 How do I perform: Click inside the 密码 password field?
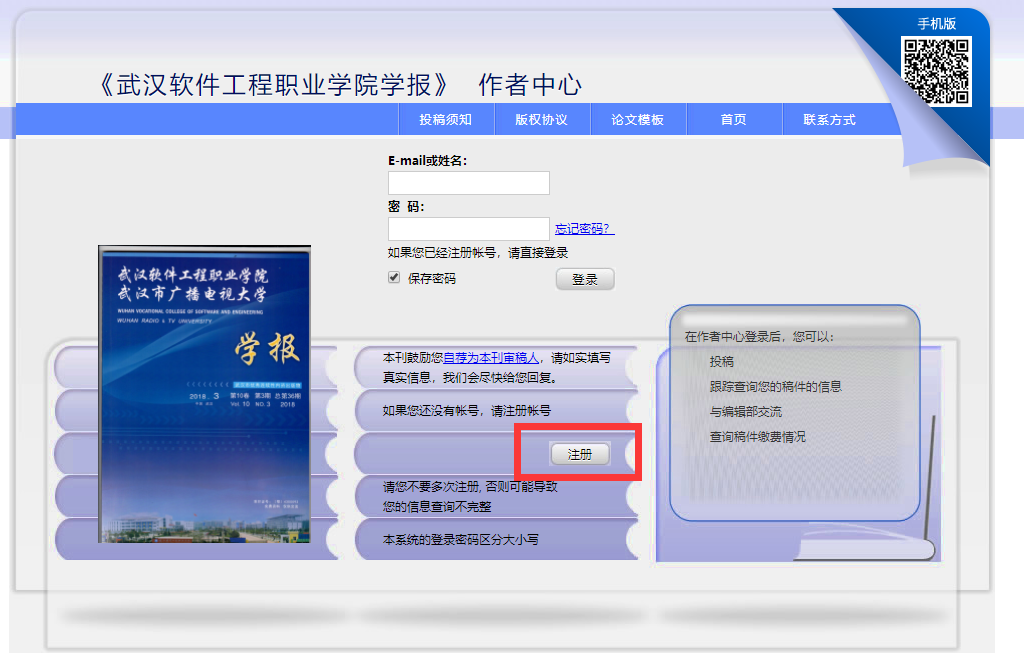point(468,228)
